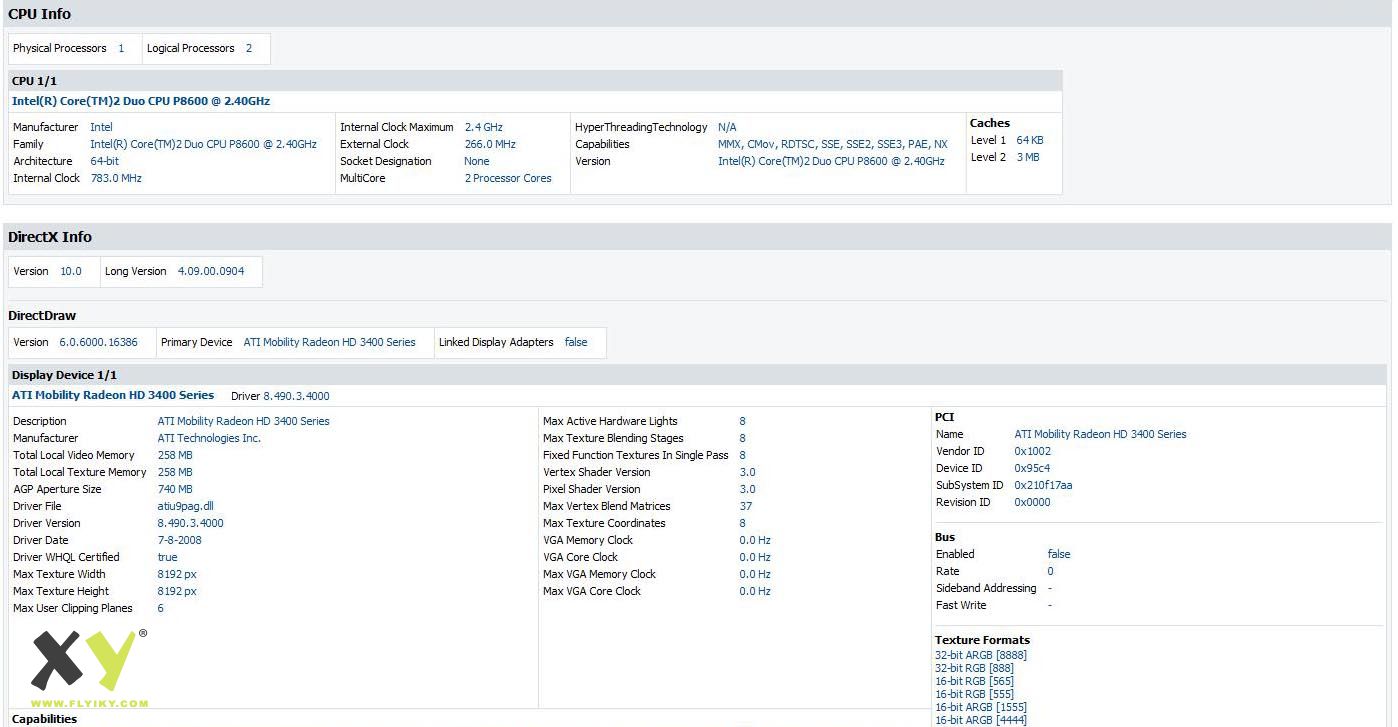Select the CPU Capabilities list starting with MMX
This screenshot has width=1398, height=727.
click(x=832, y=144)
